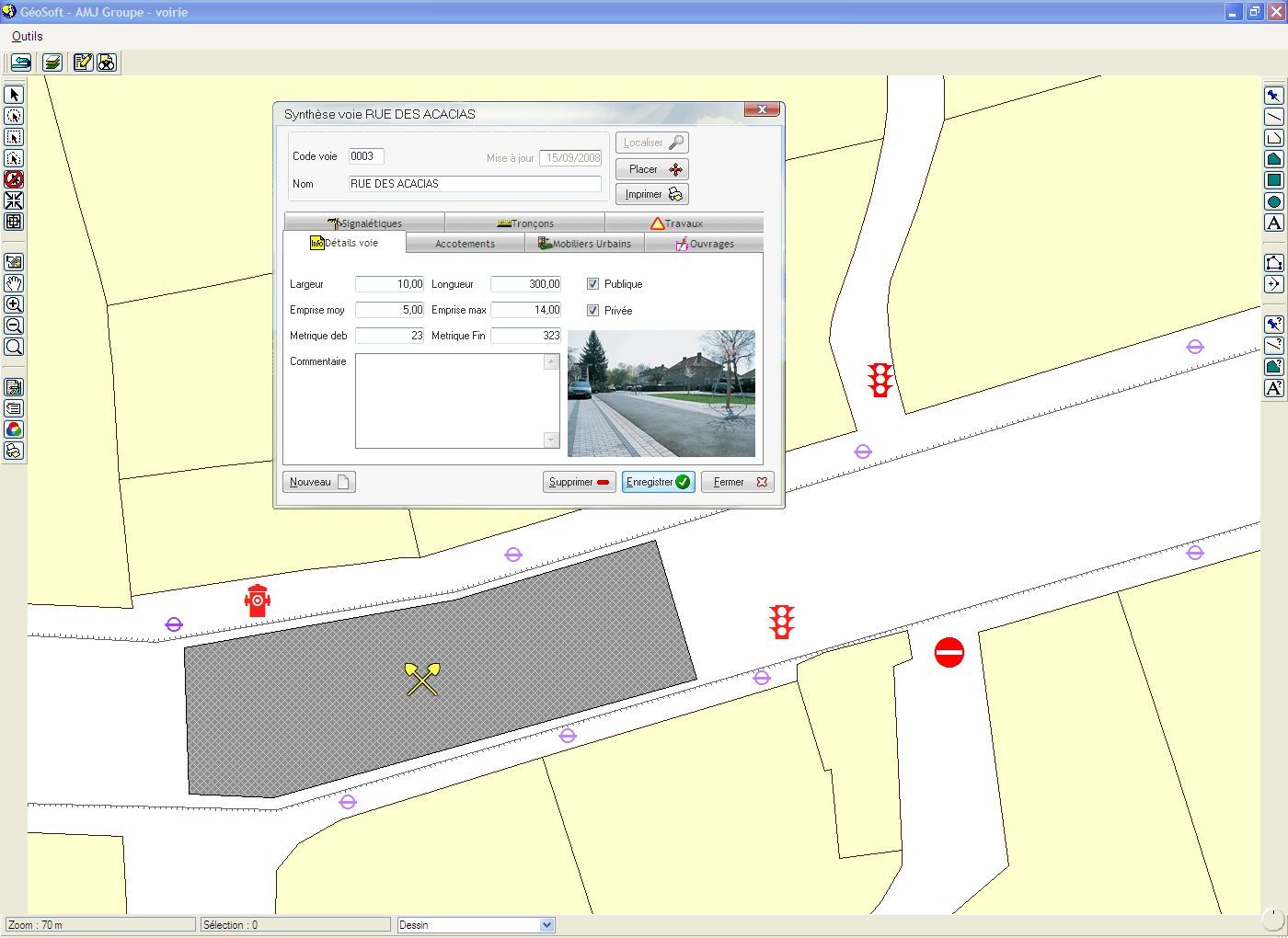Untick the Publique checkbox
1288x938 pixels.
(592, 284)
